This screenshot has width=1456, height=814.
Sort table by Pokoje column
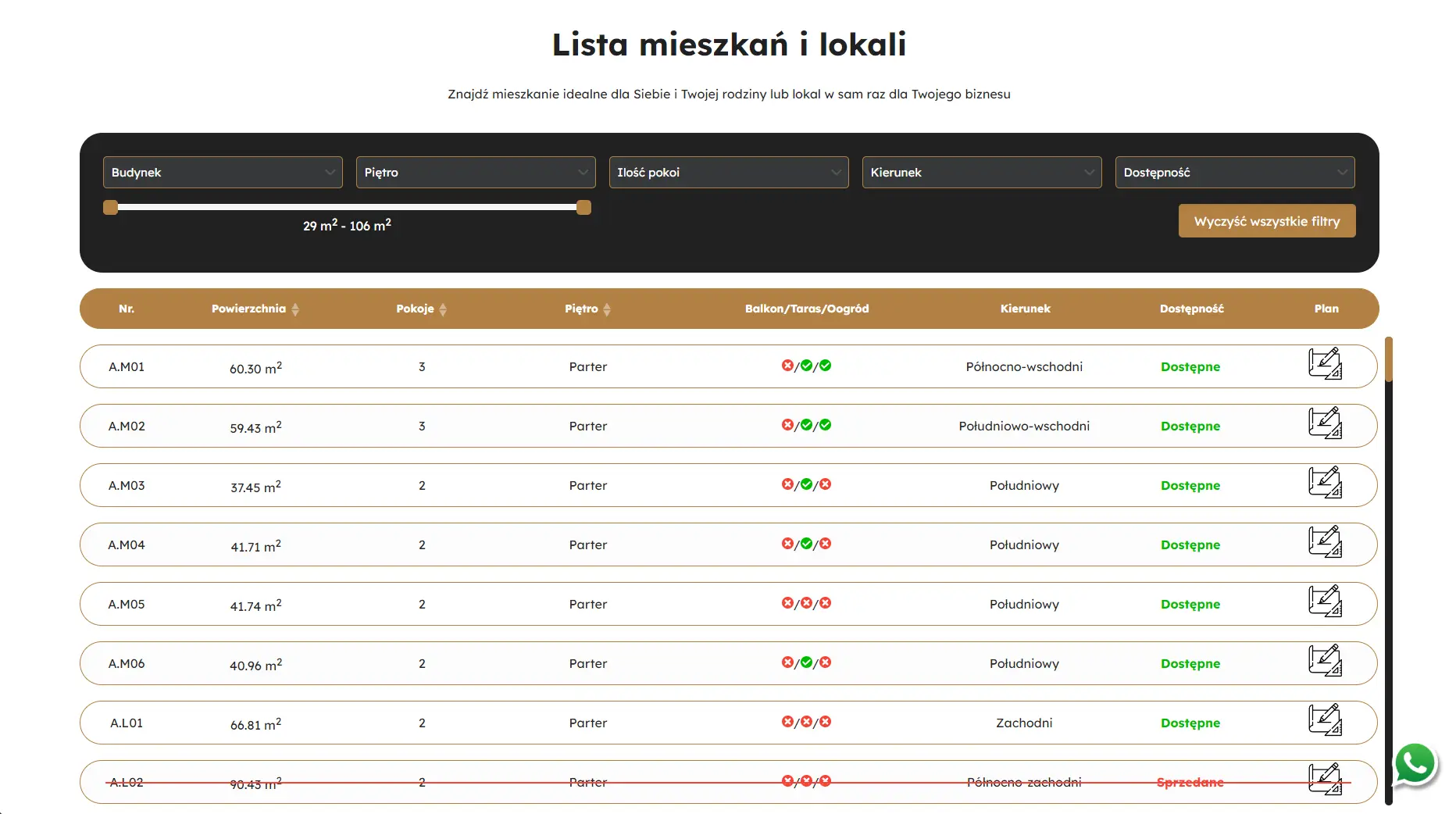click(x=443, y=309)
